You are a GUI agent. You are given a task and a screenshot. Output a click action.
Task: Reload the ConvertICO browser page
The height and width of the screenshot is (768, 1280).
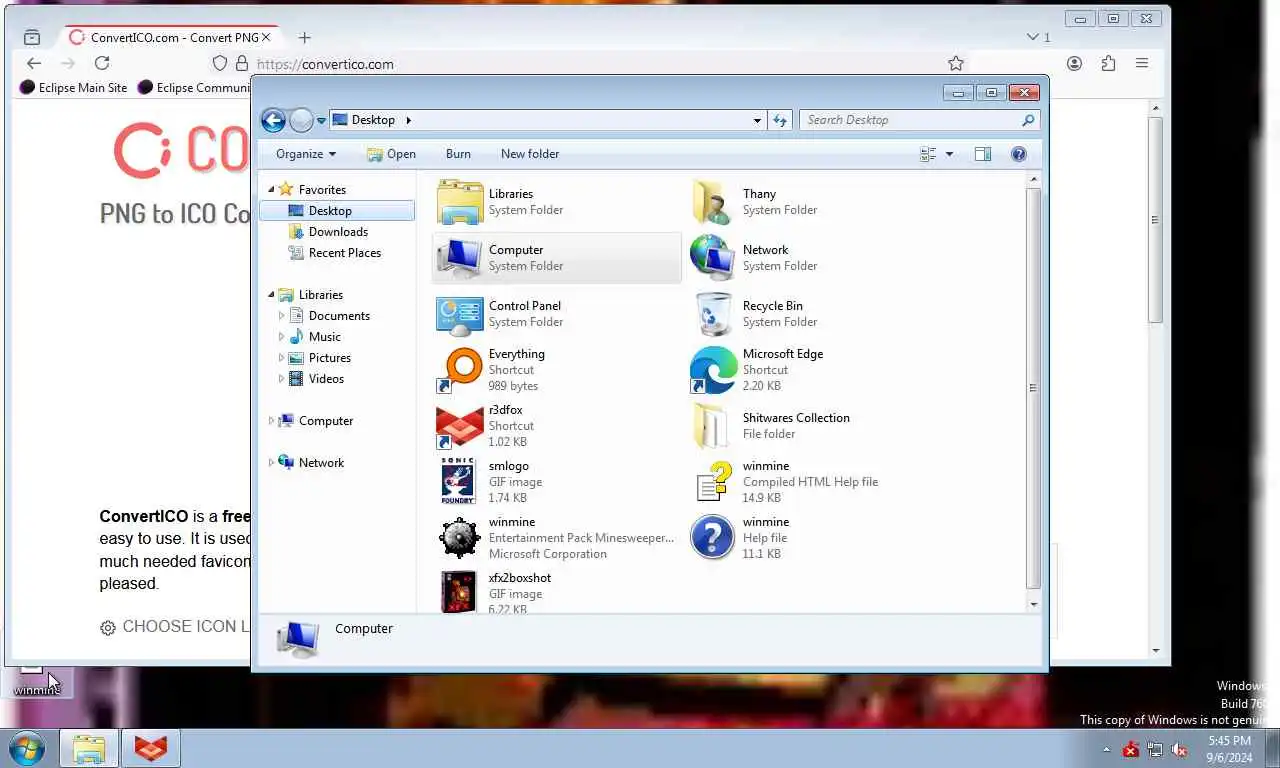(101, 63)
